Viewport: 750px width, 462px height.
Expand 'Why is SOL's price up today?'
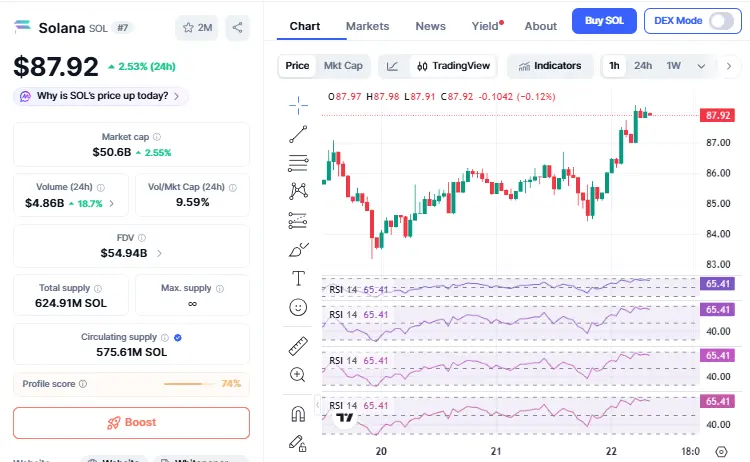(x=100, y=96)
